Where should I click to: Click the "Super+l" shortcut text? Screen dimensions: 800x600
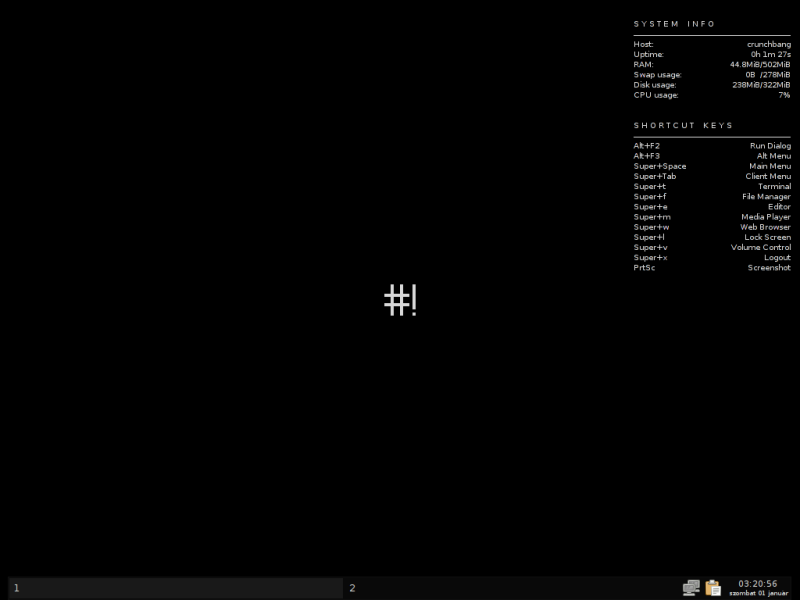point(649,237)
